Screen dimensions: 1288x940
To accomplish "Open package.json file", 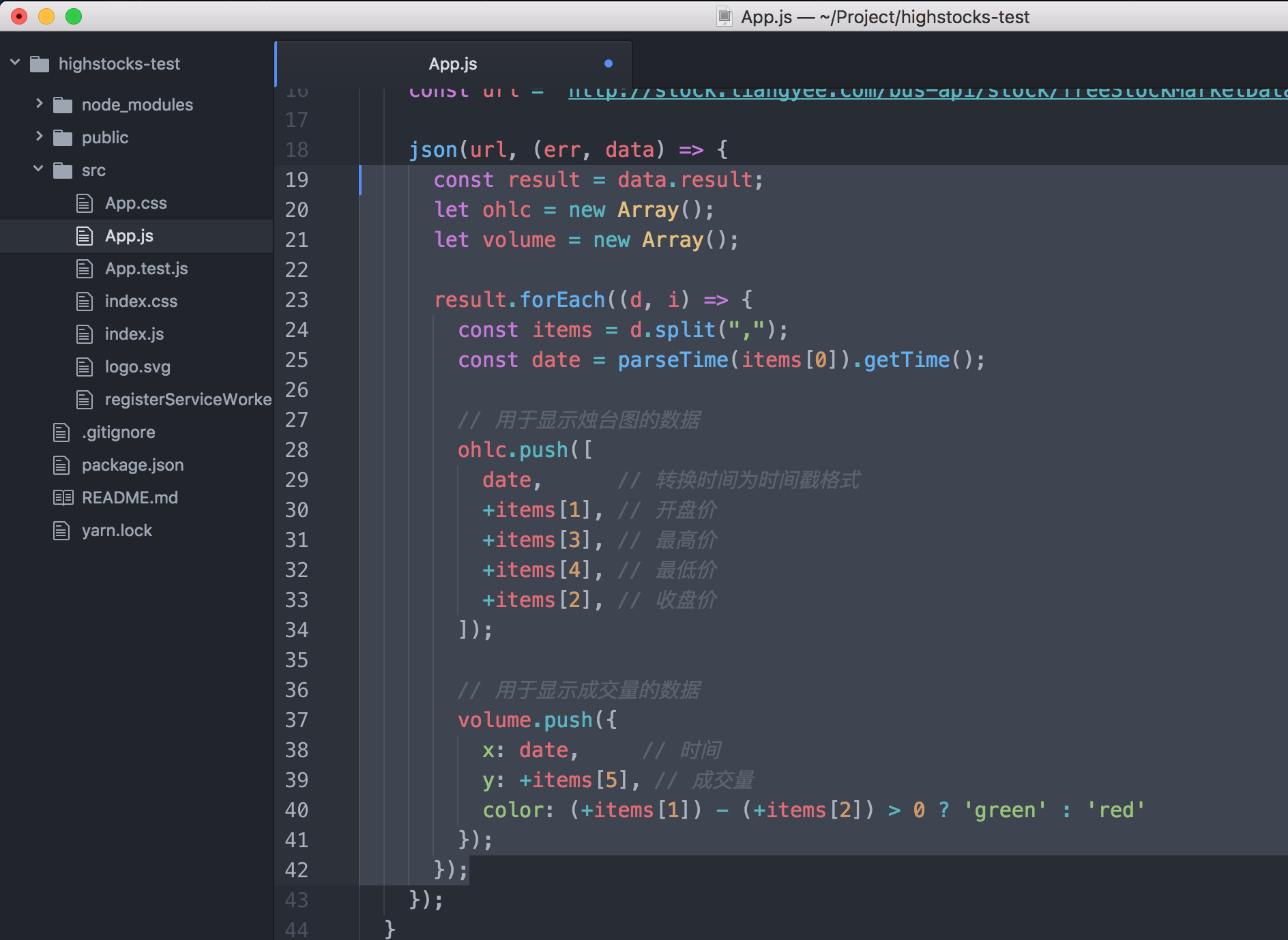I will point(132,465).
